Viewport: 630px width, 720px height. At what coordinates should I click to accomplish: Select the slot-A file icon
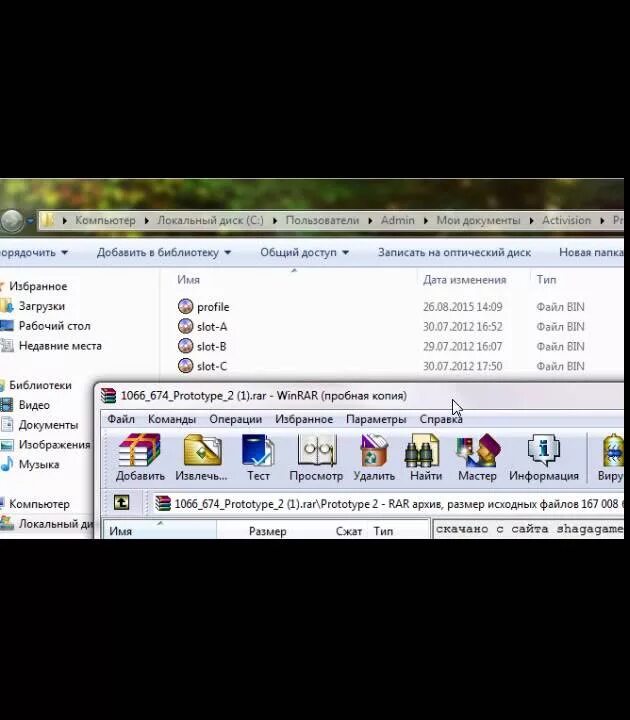[186, 326]
